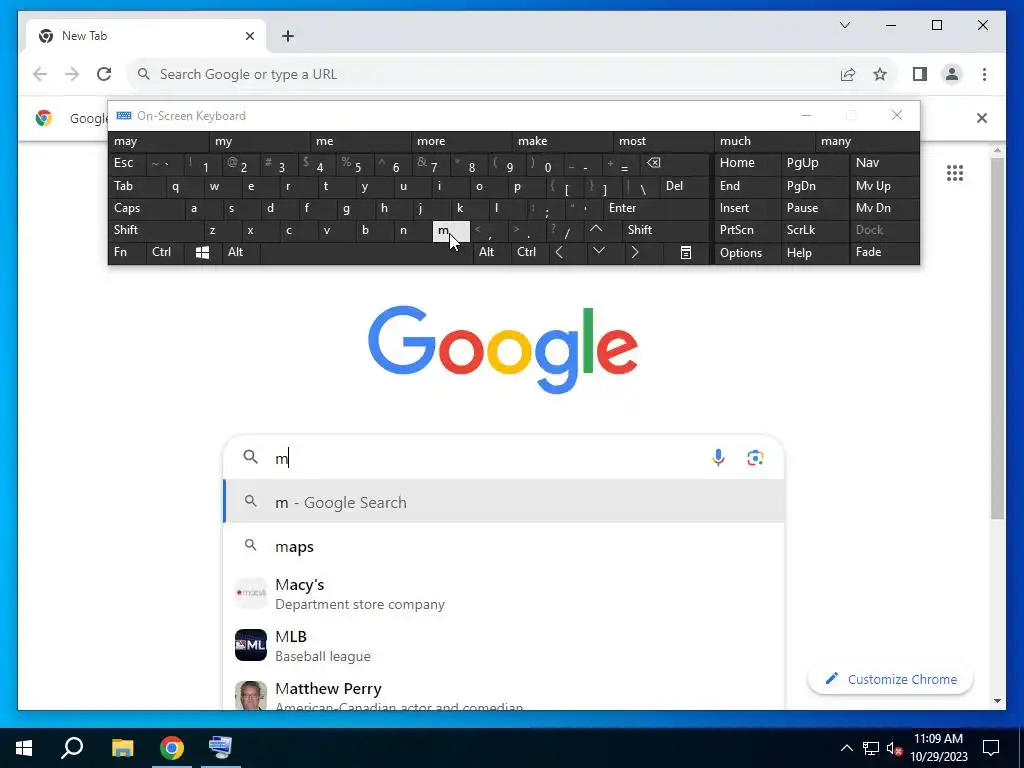Click the up arrow key on keyboard

[596, 229]
